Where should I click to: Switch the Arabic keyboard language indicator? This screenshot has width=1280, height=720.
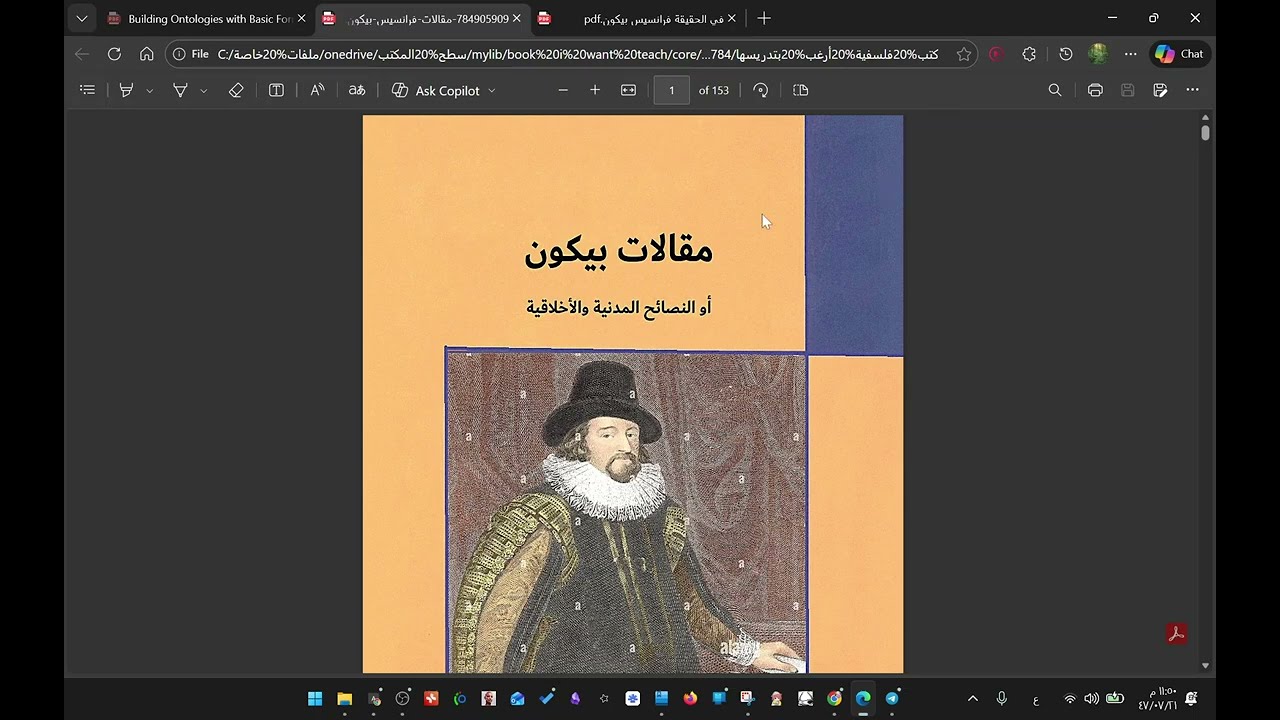pos(1035,699)
